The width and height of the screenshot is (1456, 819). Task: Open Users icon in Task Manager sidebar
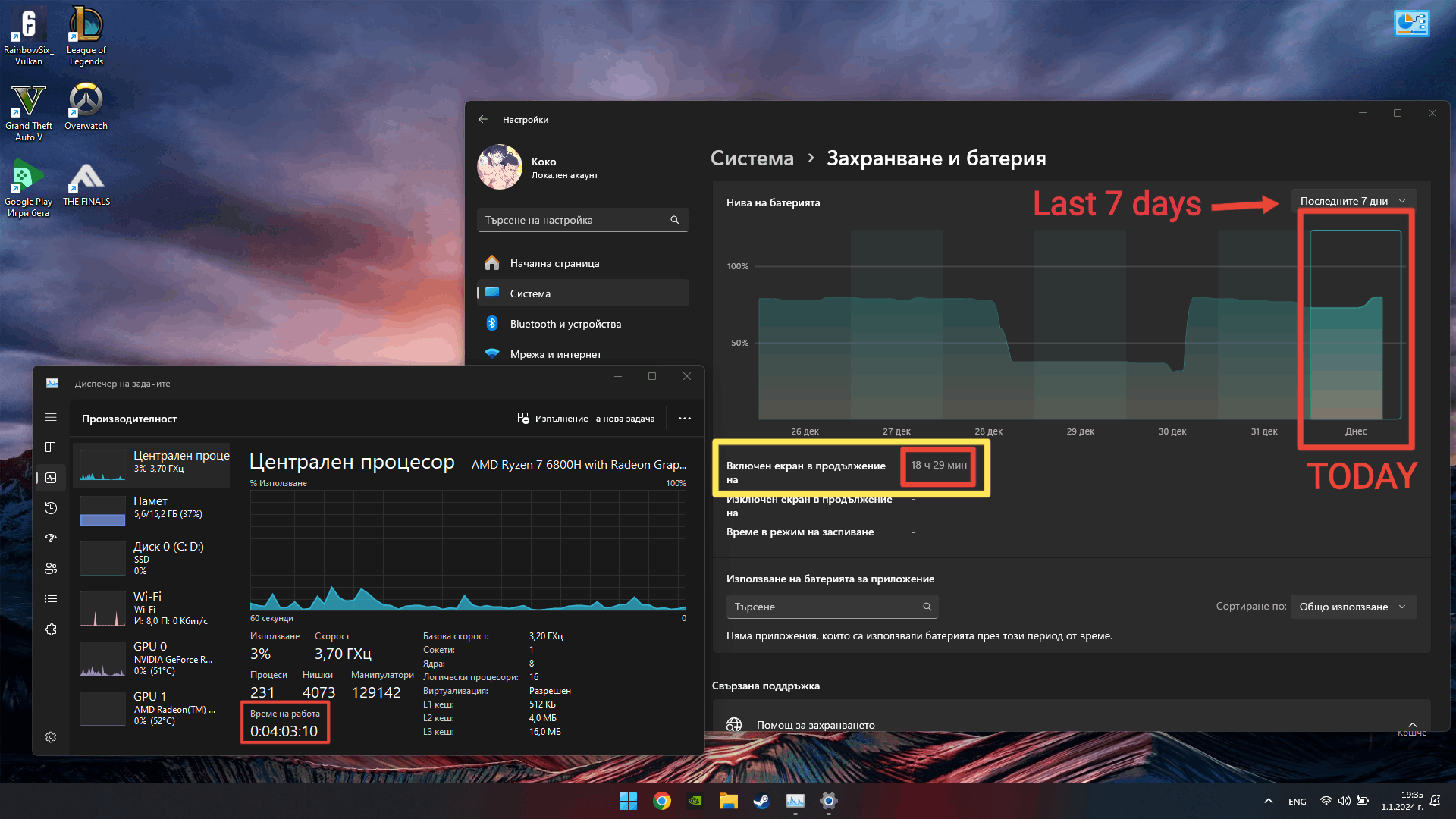(x=51, y=569)
